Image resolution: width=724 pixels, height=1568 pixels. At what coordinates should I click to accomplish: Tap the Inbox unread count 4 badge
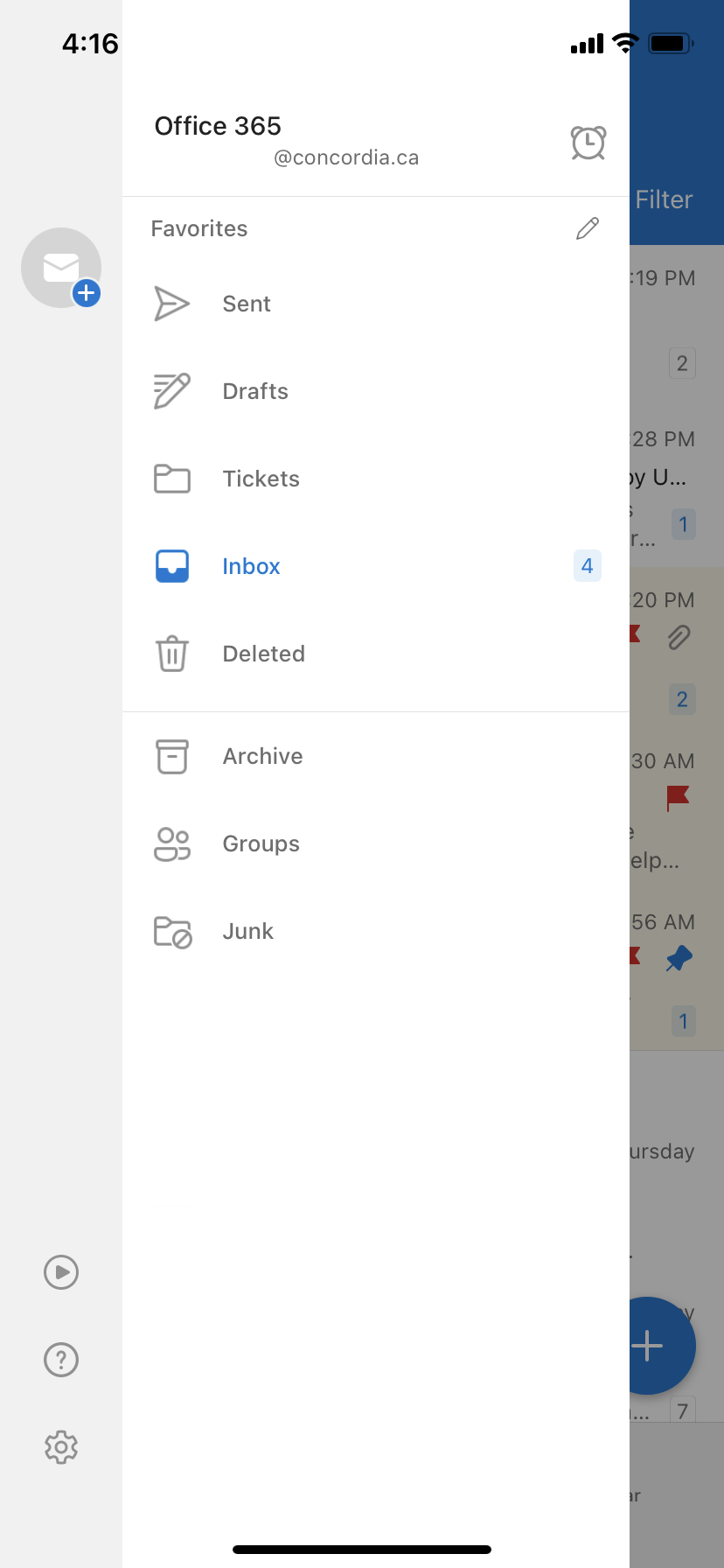click(587, 566)
